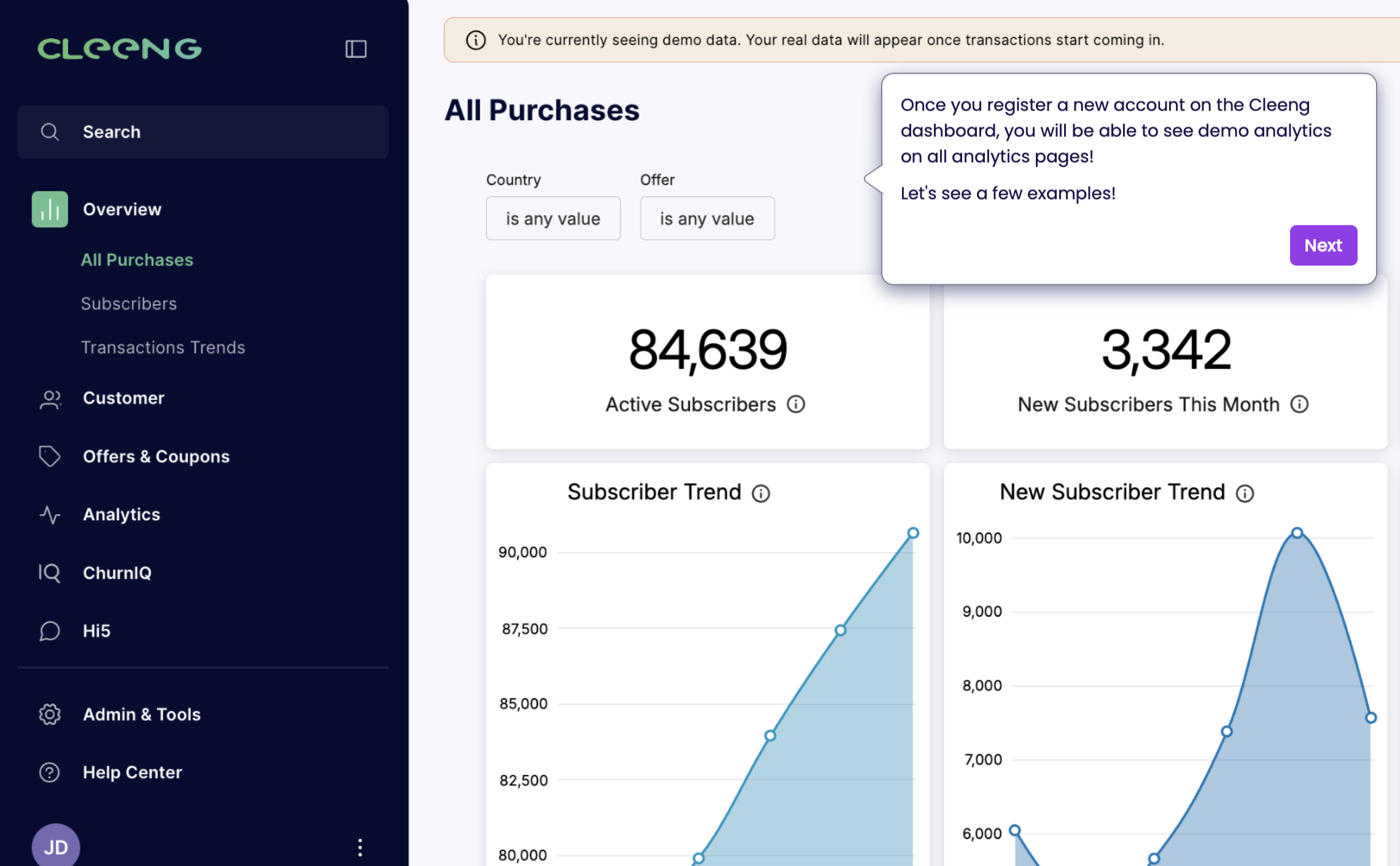Click the Offers & Coupons tag icon
This screenshot has height=866, width=1400.
point(50,456)
